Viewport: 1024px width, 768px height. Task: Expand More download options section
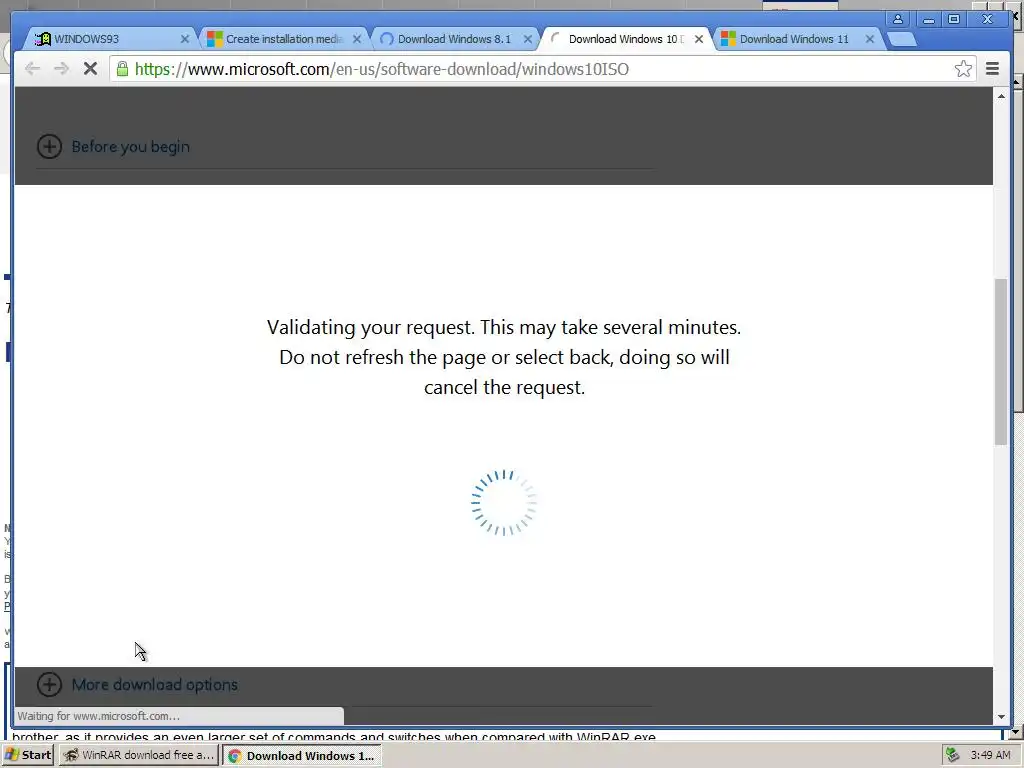click(x=137, y=684)
